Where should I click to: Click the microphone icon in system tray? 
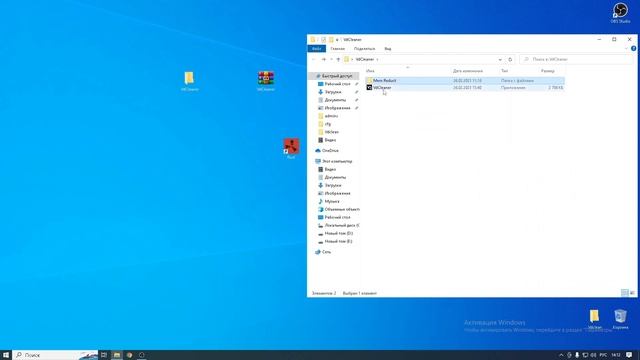[577, 355]
